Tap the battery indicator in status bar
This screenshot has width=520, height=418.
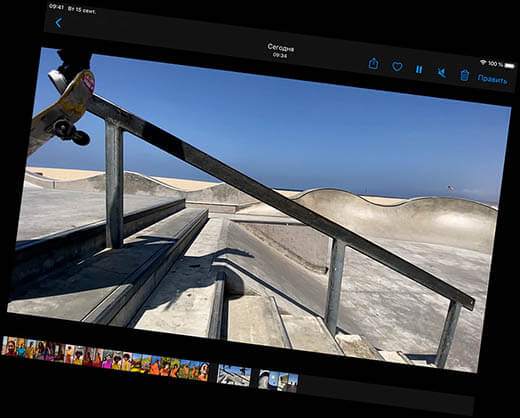click(509, 65)
